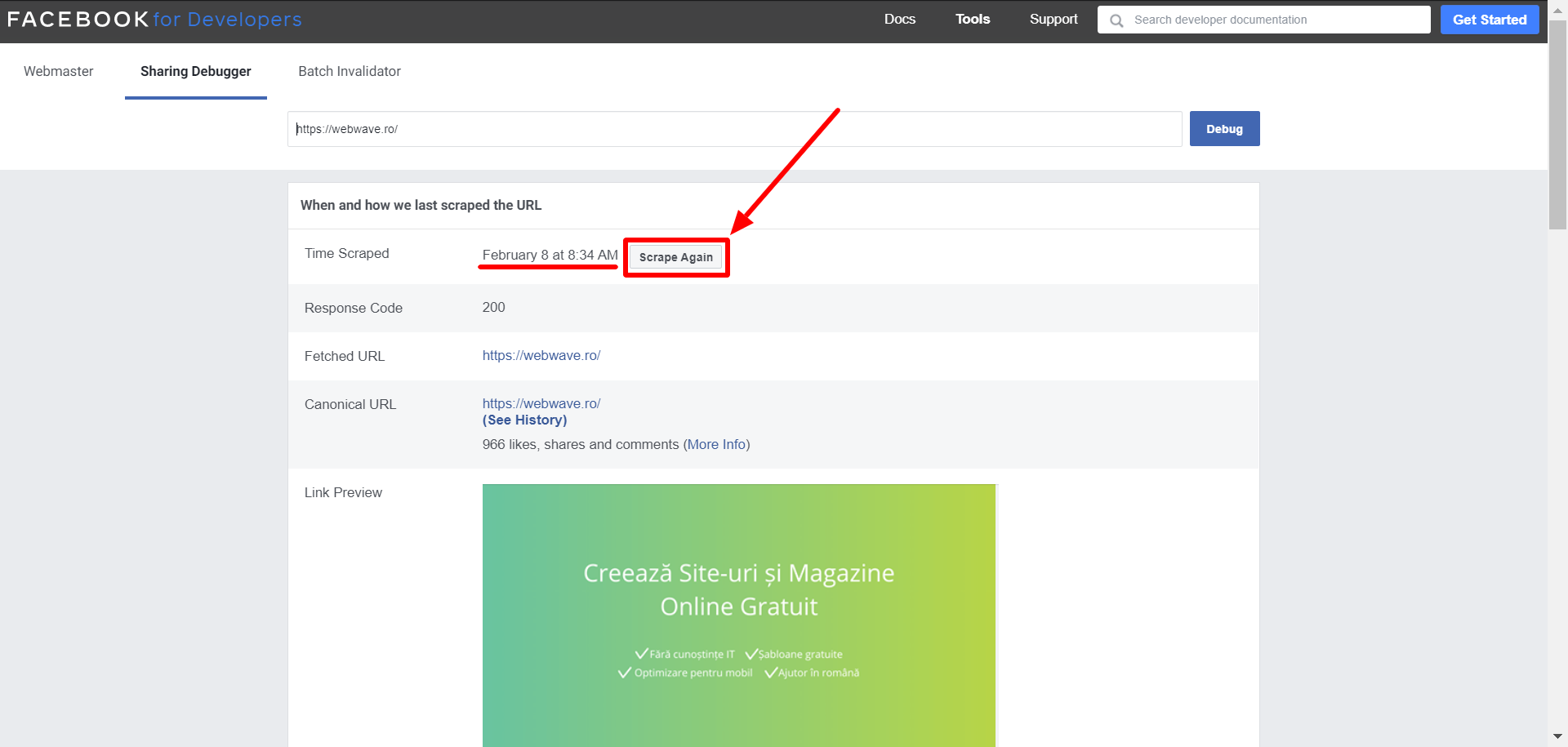This screenshot has height=747, width=1568.
Task: Click the blue Debug button
Action: (1223, 129)
